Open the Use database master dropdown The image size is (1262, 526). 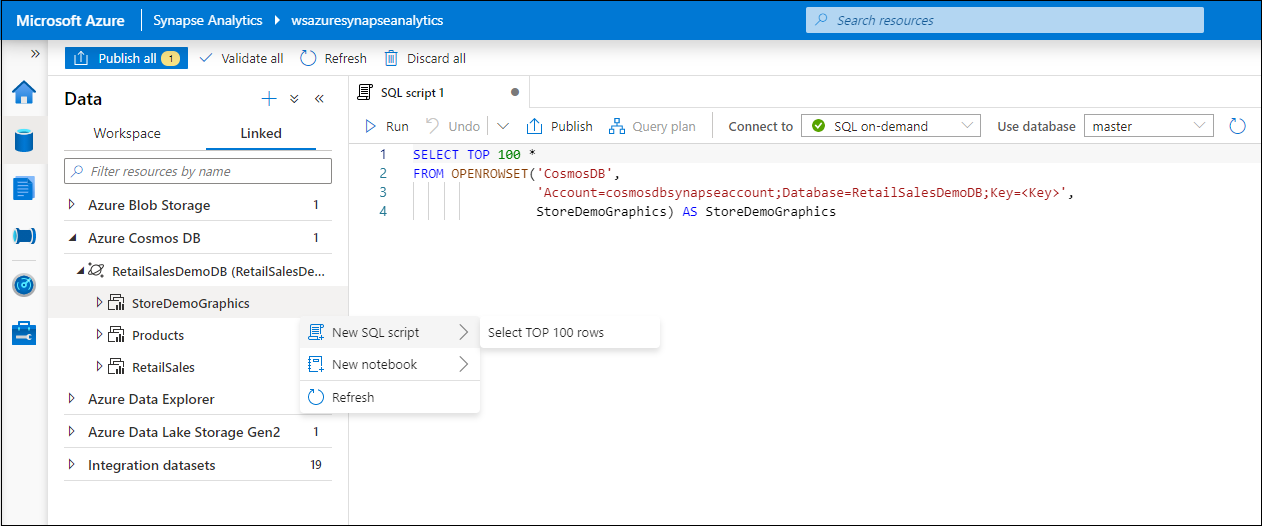click(x=1149, y=126)
